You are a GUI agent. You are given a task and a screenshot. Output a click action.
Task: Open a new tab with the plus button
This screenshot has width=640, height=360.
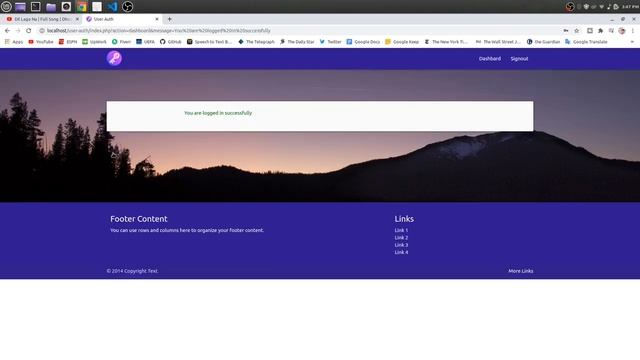click(169, 19)
